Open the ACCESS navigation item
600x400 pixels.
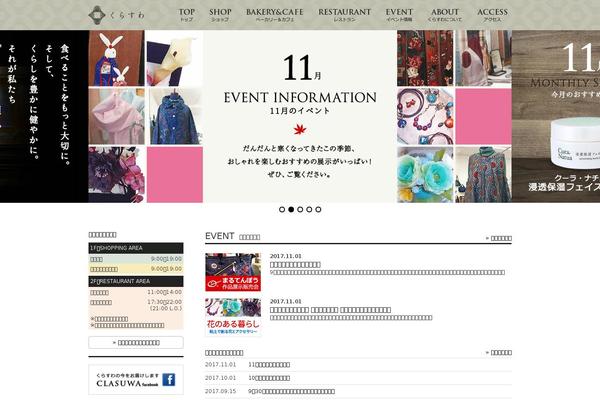492,15
